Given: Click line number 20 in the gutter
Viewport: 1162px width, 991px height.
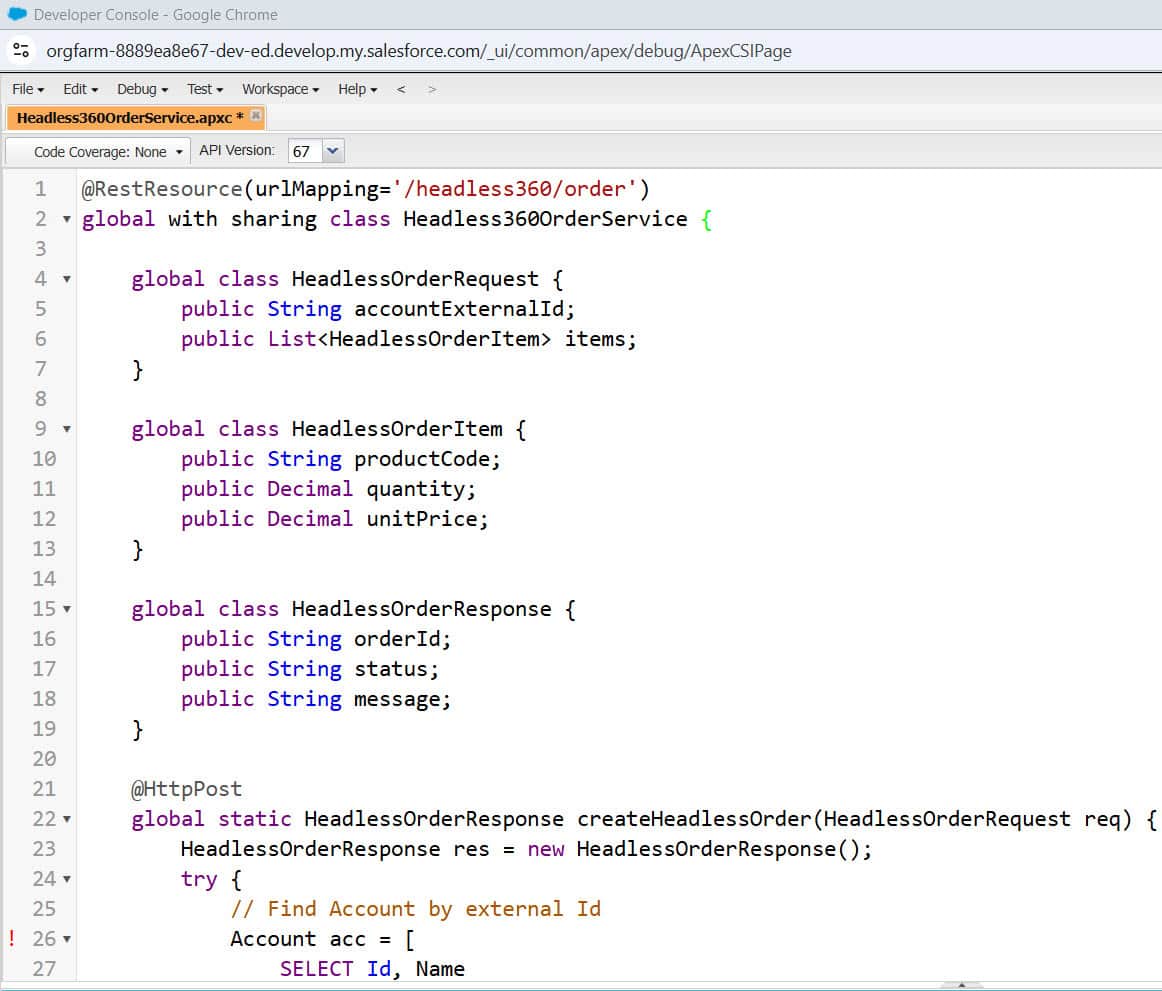Looking at the screenshot, I should [44, 759].
